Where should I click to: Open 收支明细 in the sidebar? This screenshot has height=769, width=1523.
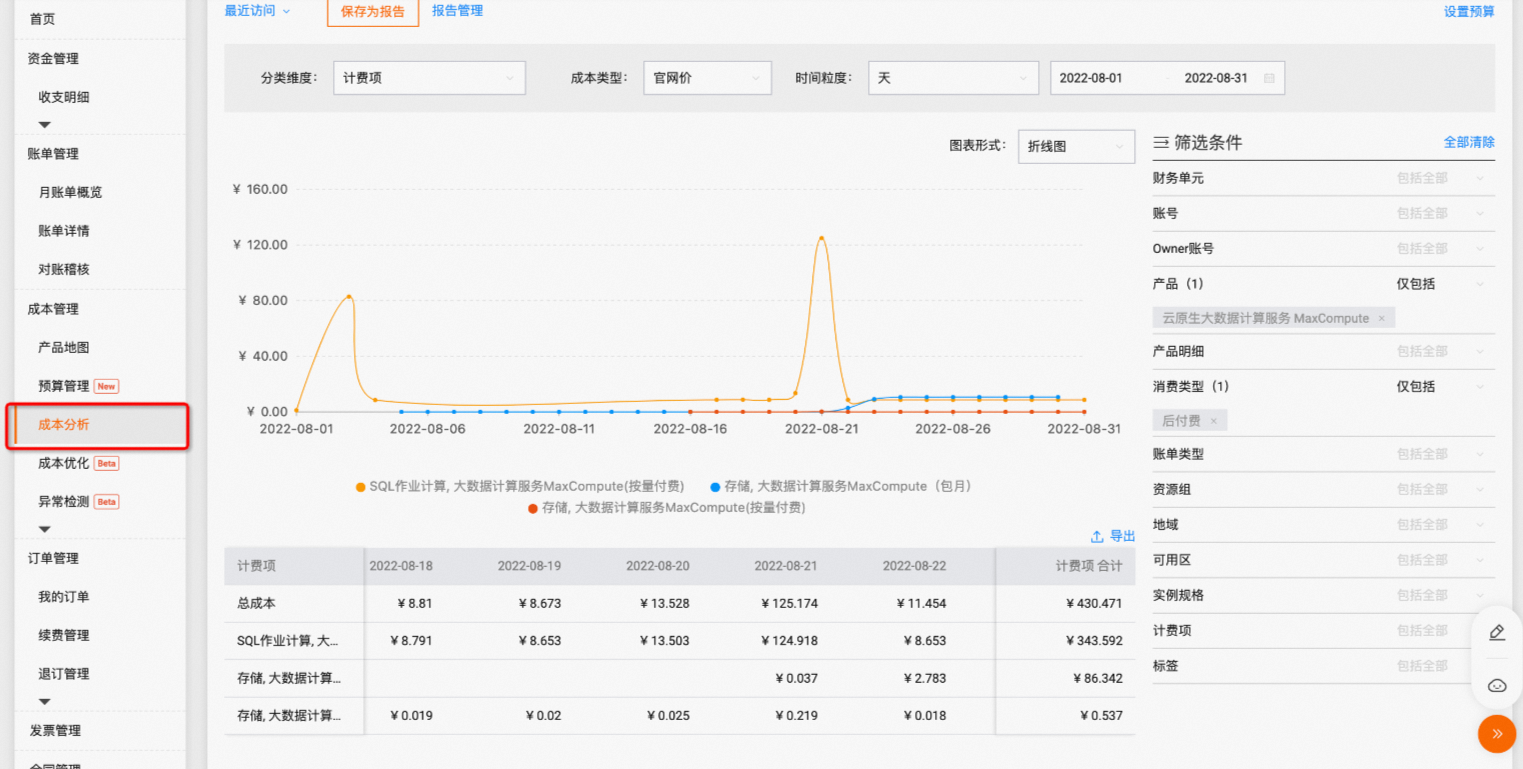tap(64, 97)
